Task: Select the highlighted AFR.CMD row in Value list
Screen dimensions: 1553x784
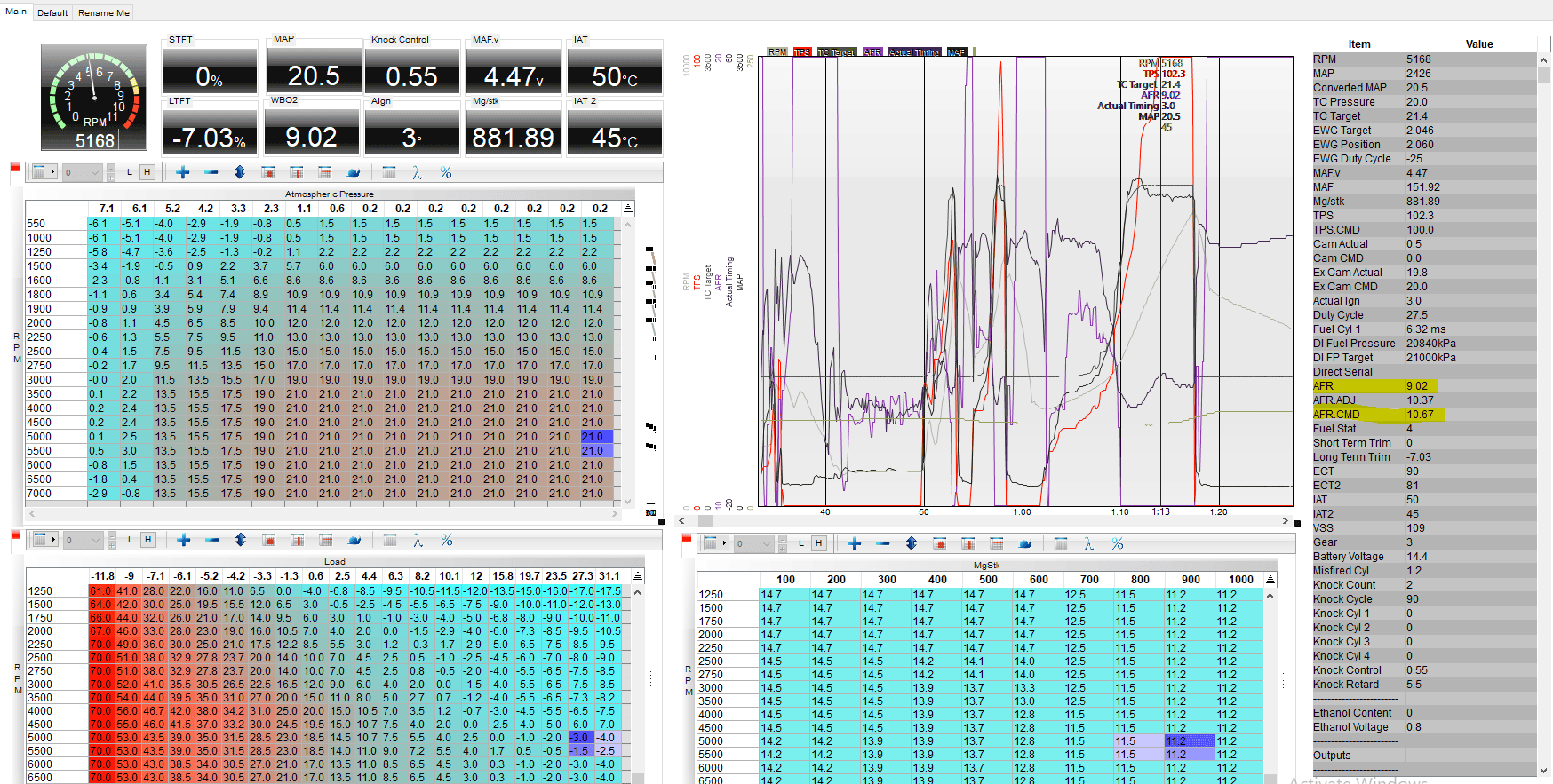Action: [x=1424, y=415]
